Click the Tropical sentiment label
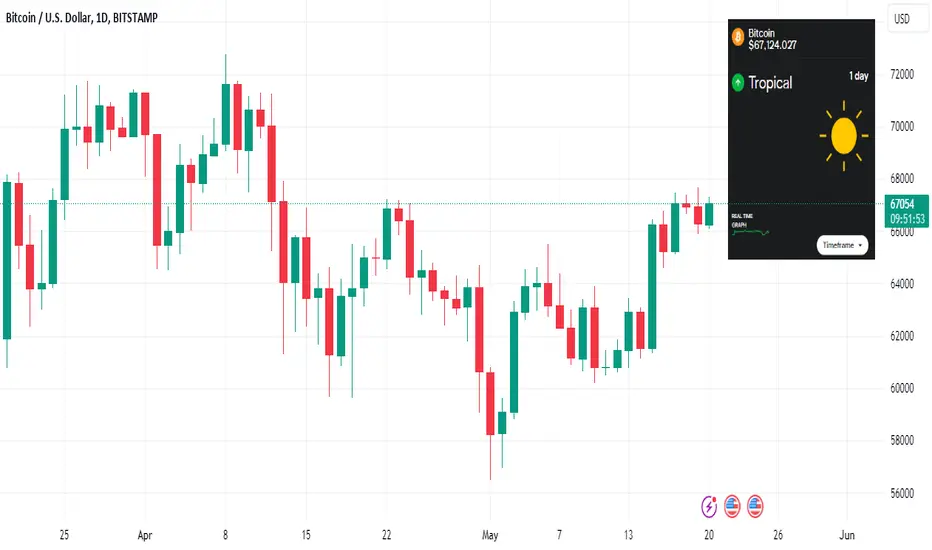The height and width of the screenshot is (550, 932). (x=770, y=83)
